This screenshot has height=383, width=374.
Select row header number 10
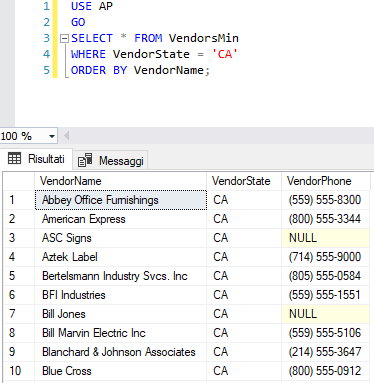click(x=19, y=371)
